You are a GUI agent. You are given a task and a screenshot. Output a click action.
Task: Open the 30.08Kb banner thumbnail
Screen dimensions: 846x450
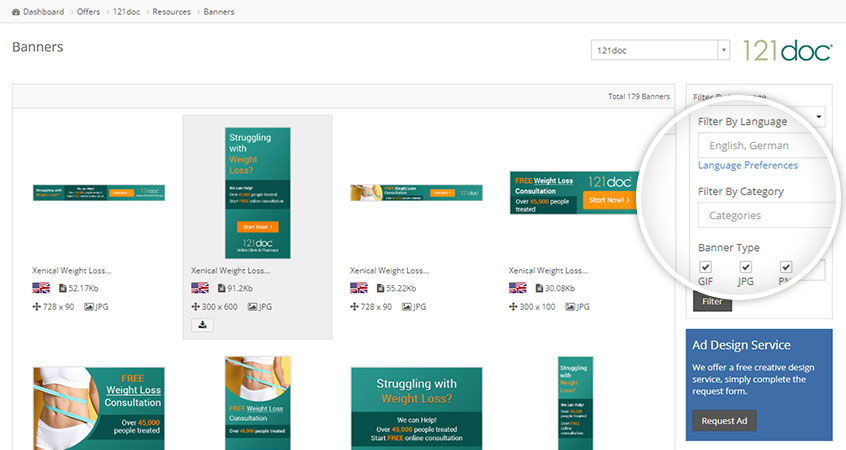point(575,193)
